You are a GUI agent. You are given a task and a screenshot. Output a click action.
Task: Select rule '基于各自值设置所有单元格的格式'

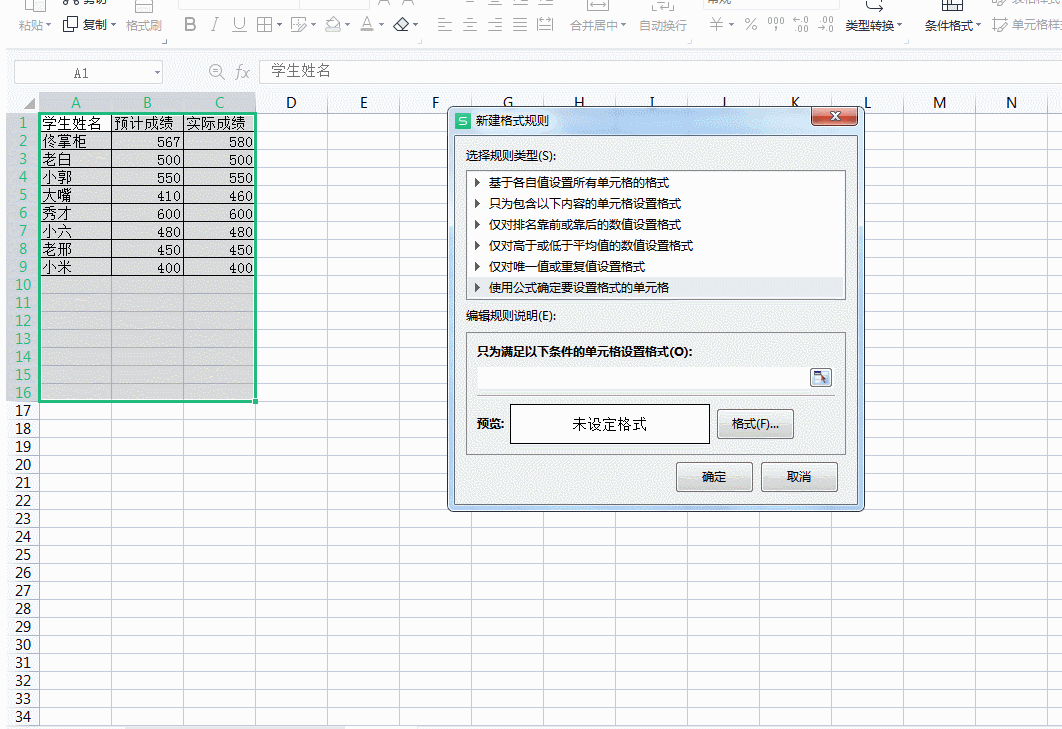click(578, 182)
